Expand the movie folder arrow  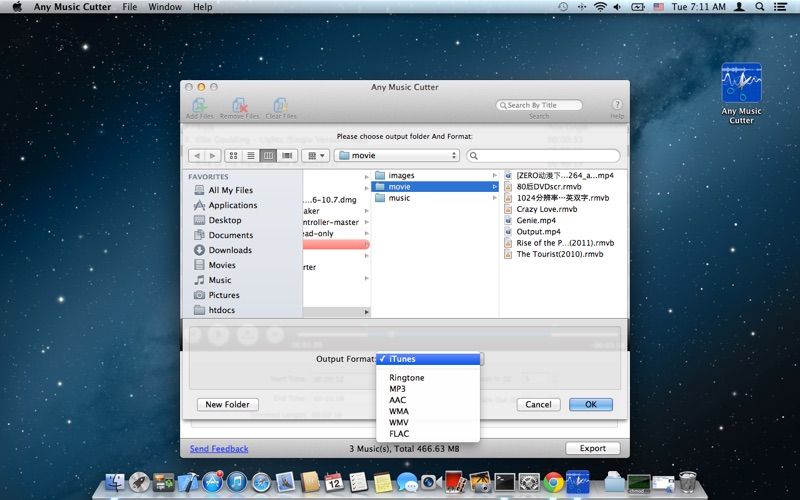(494, 187)
